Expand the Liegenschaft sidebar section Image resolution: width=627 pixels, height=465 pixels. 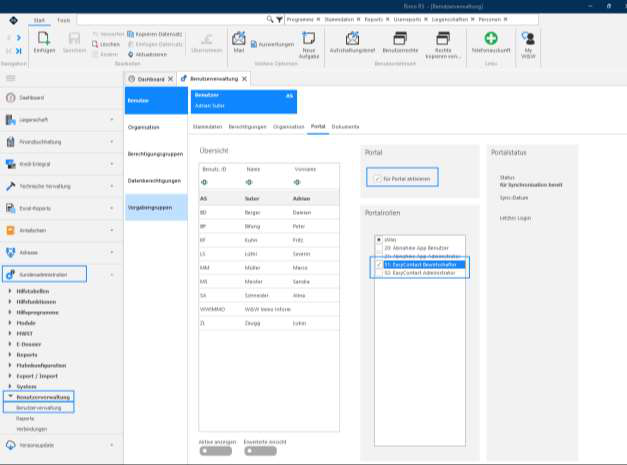tap(112, 119)
